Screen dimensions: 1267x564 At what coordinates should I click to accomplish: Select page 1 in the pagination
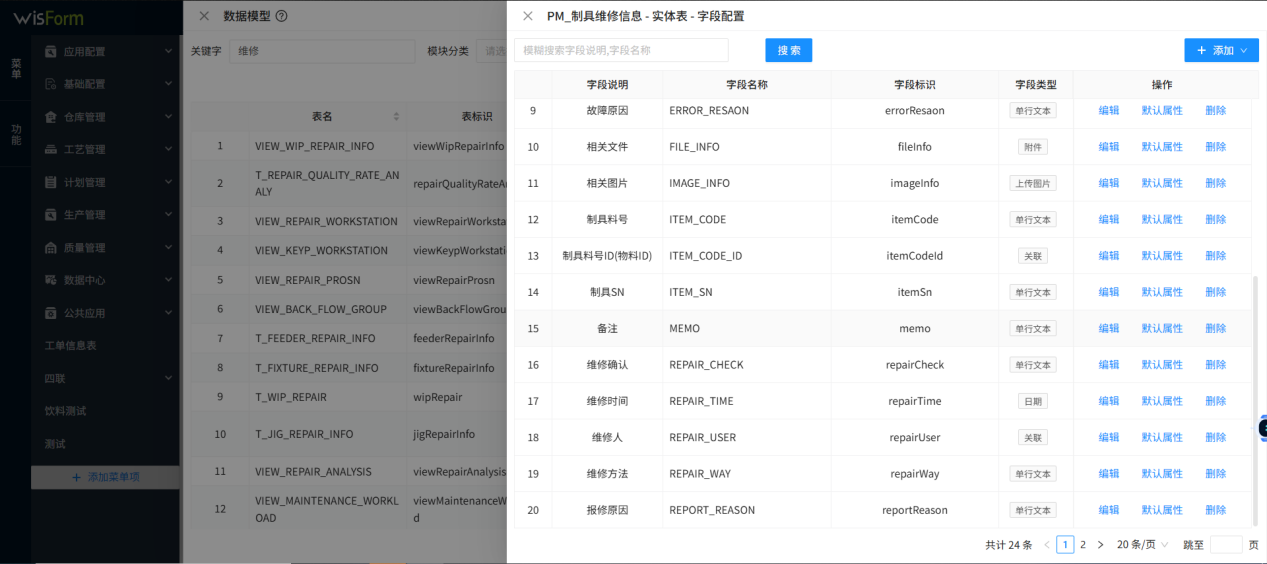(1065, 545)
